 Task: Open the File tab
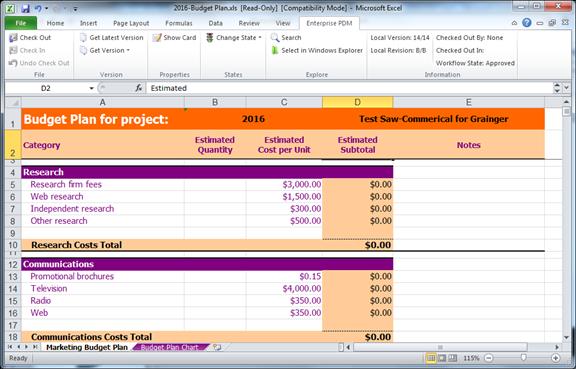point(21,23)
